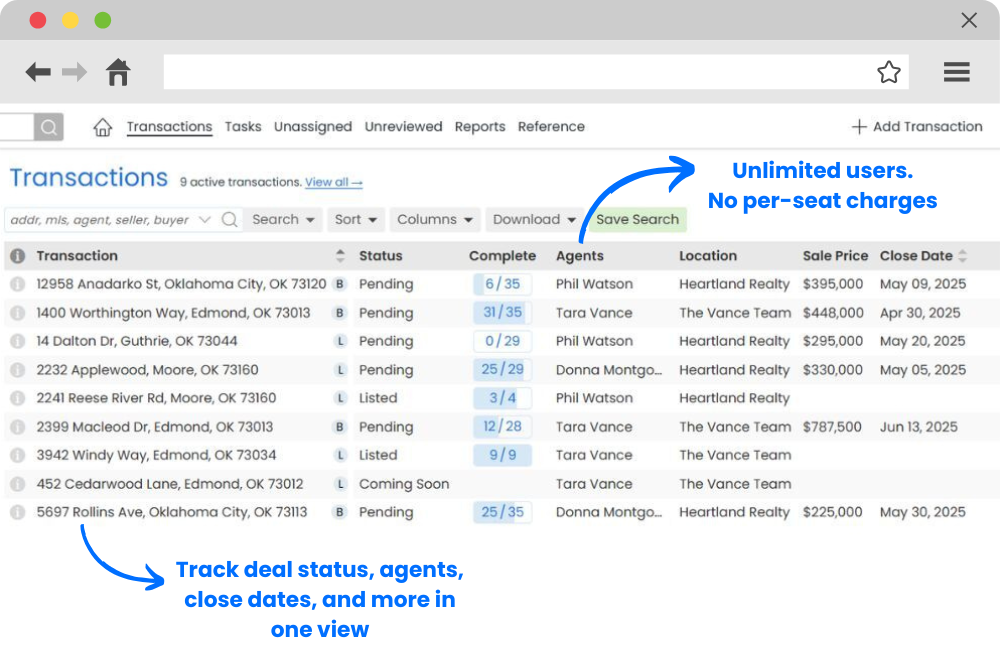The width and height of the screenshot is (1000, 667).
Task: Open the Columns dropdown
Action: (x=435, y=219)
